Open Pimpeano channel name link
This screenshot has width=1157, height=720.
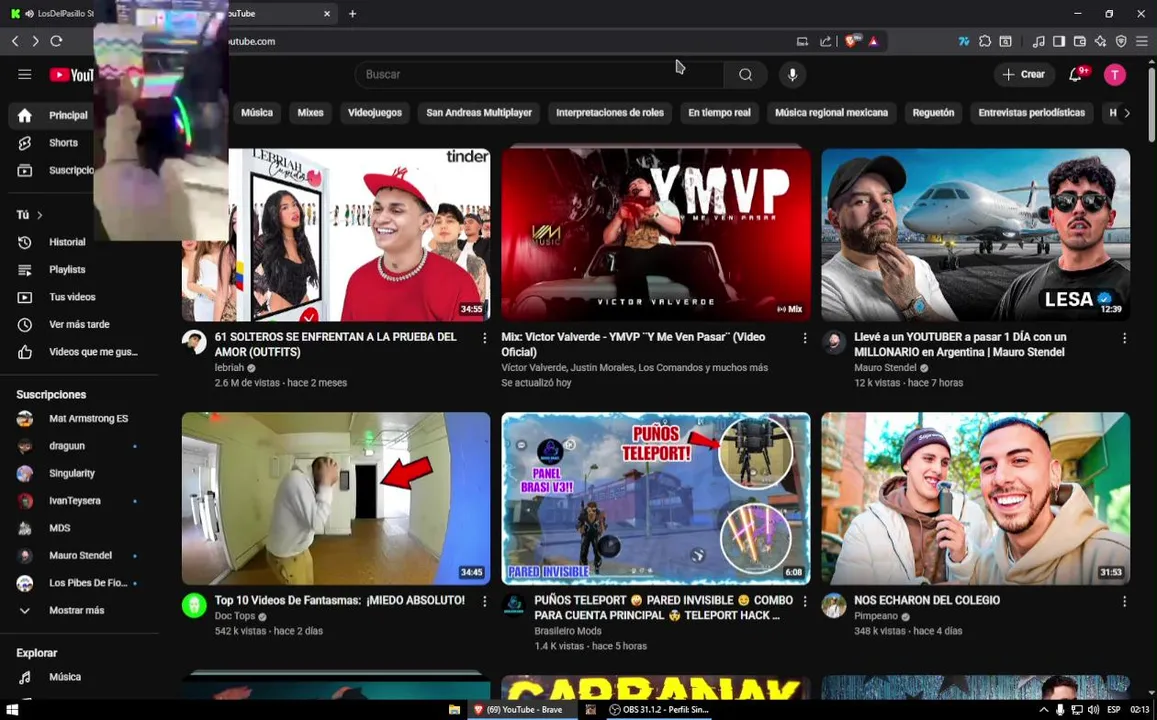[876, 616]
